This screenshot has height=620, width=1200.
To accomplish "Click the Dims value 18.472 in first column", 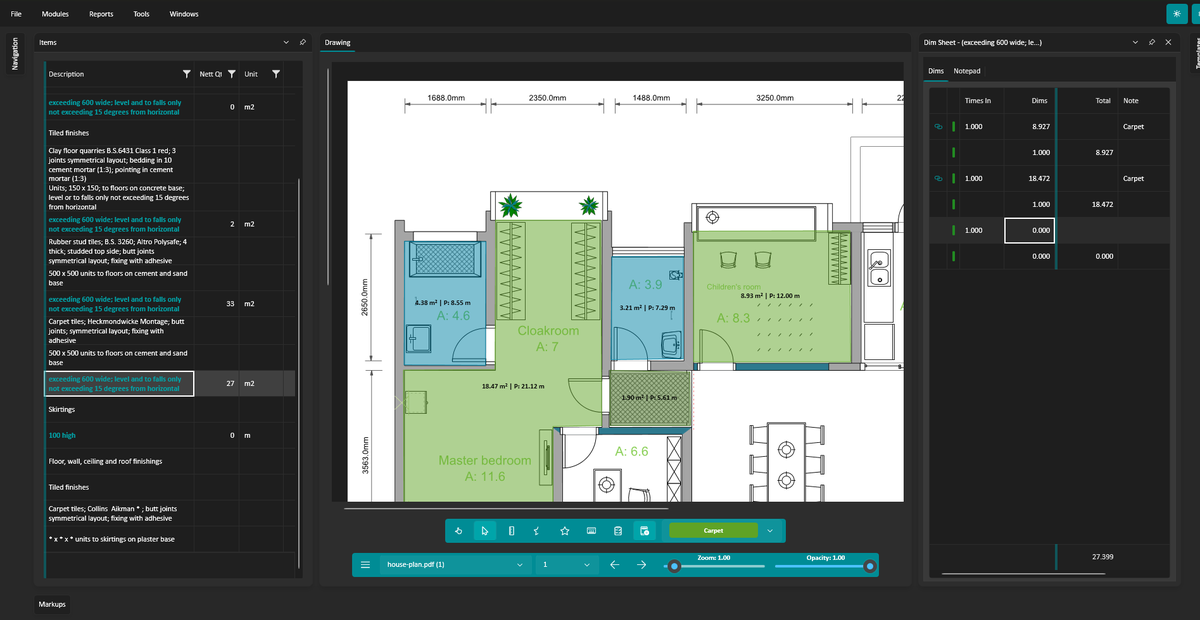I will tap(1038, 178).
